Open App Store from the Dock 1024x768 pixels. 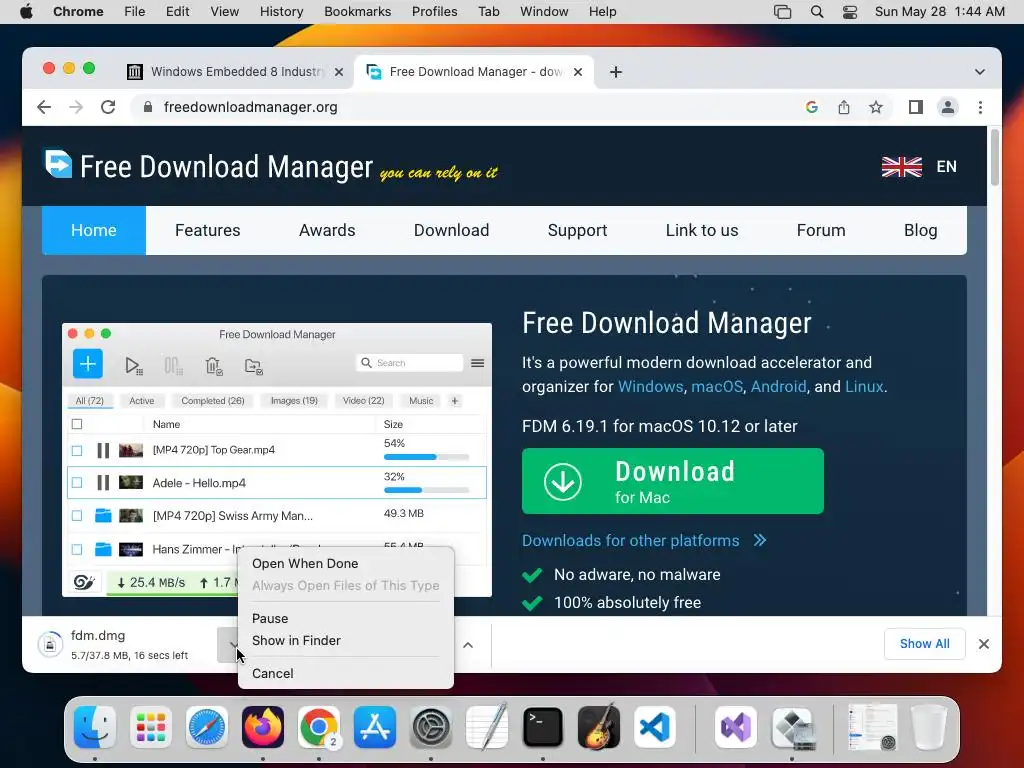coord(375,727)
